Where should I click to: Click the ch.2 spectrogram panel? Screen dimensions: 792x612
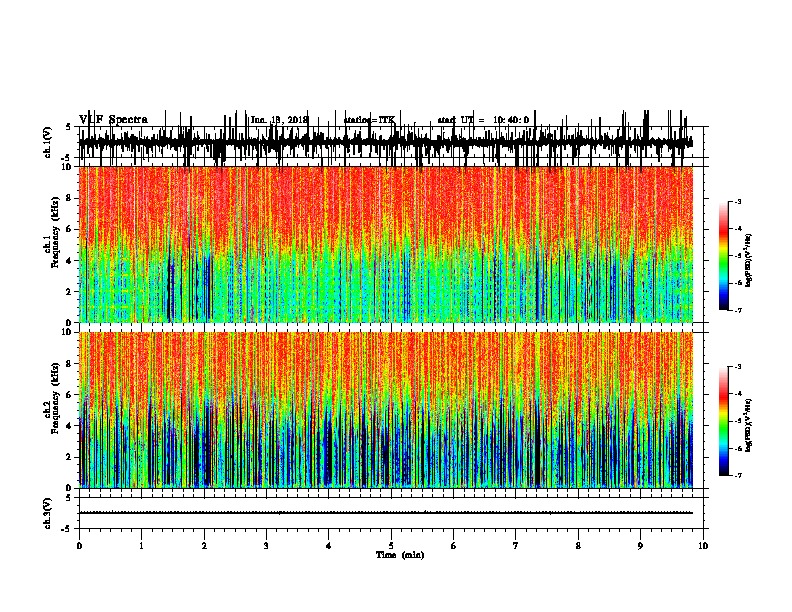click(386, 410)
